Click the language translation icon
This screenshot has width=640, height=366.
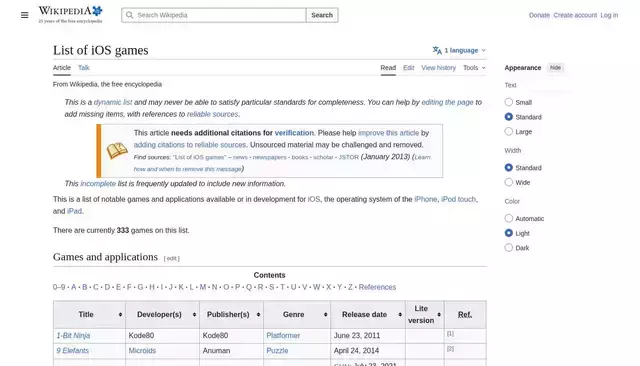tap(437, 50)
